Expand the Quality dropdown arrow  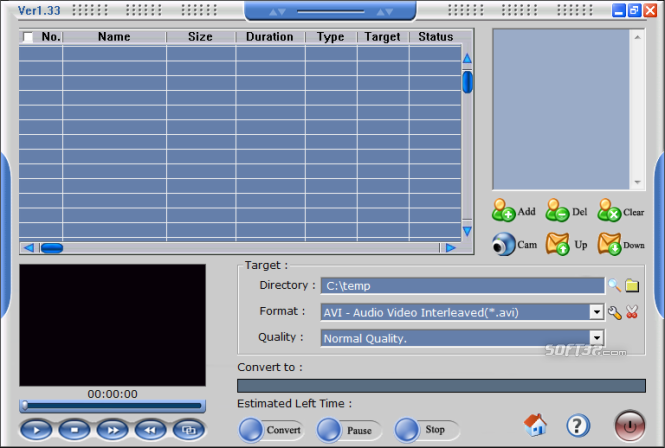(x=597, y=338)
